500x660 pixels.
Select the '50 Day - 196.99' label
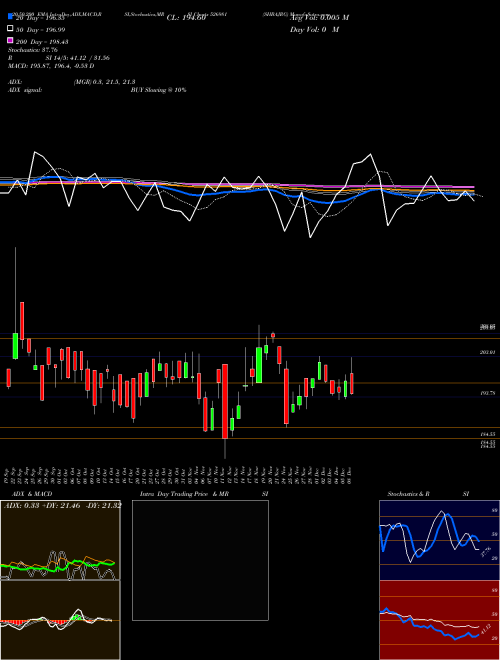pos(40,29)
